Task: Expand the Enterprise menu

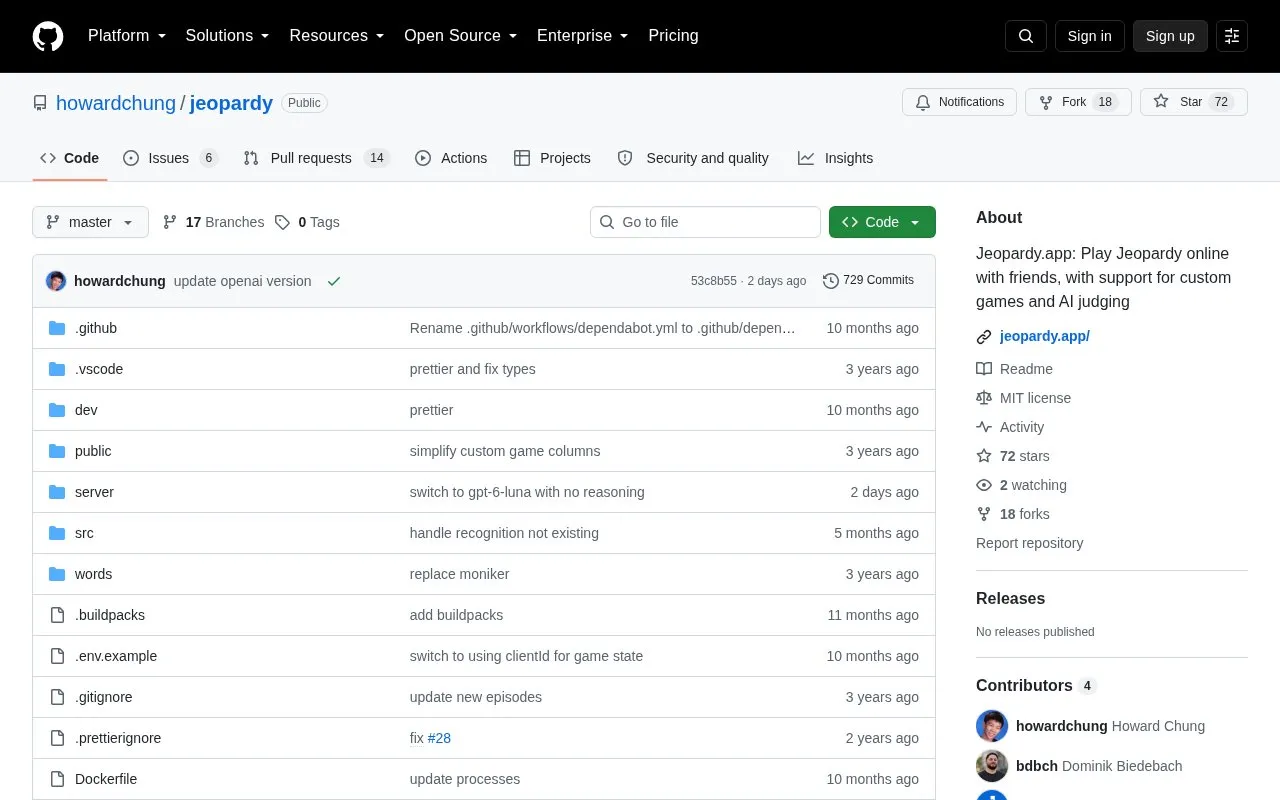Action: point(583,36)
